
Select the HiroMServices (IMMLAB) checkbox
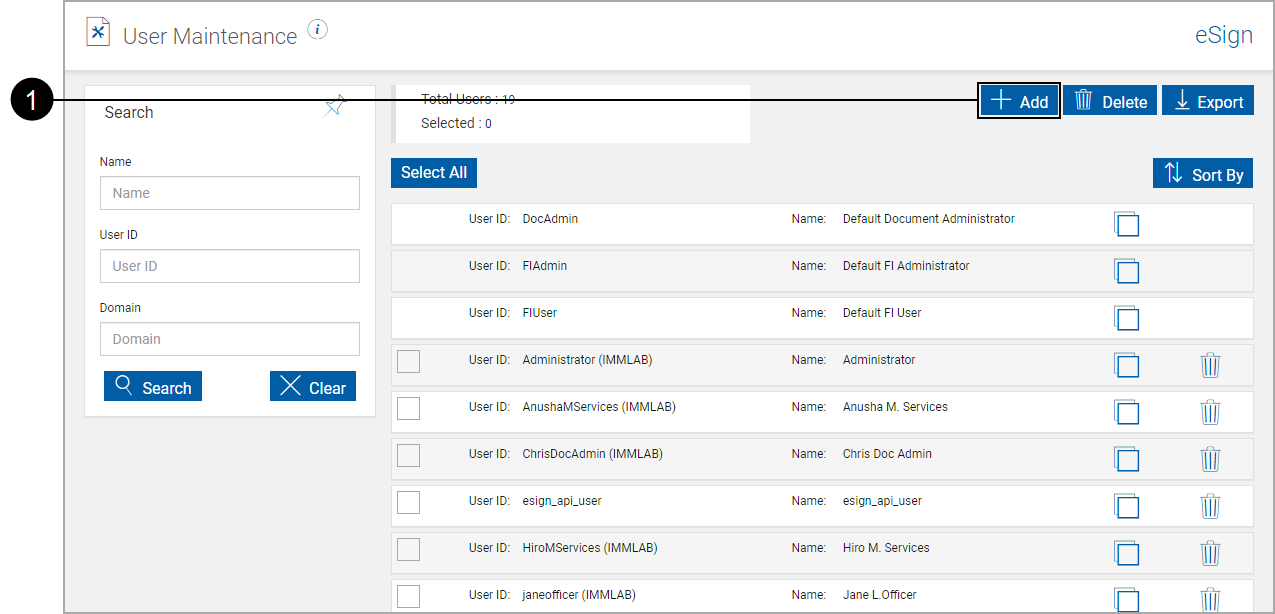(408, 549)
